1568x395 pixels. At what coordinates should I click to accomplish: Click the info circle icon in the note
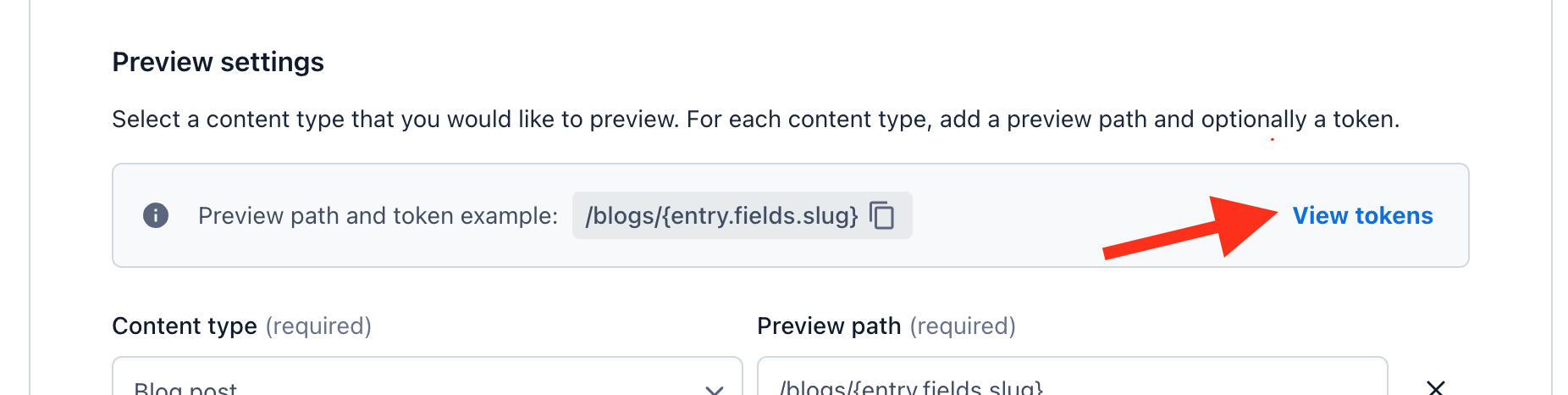pos(156,215)
